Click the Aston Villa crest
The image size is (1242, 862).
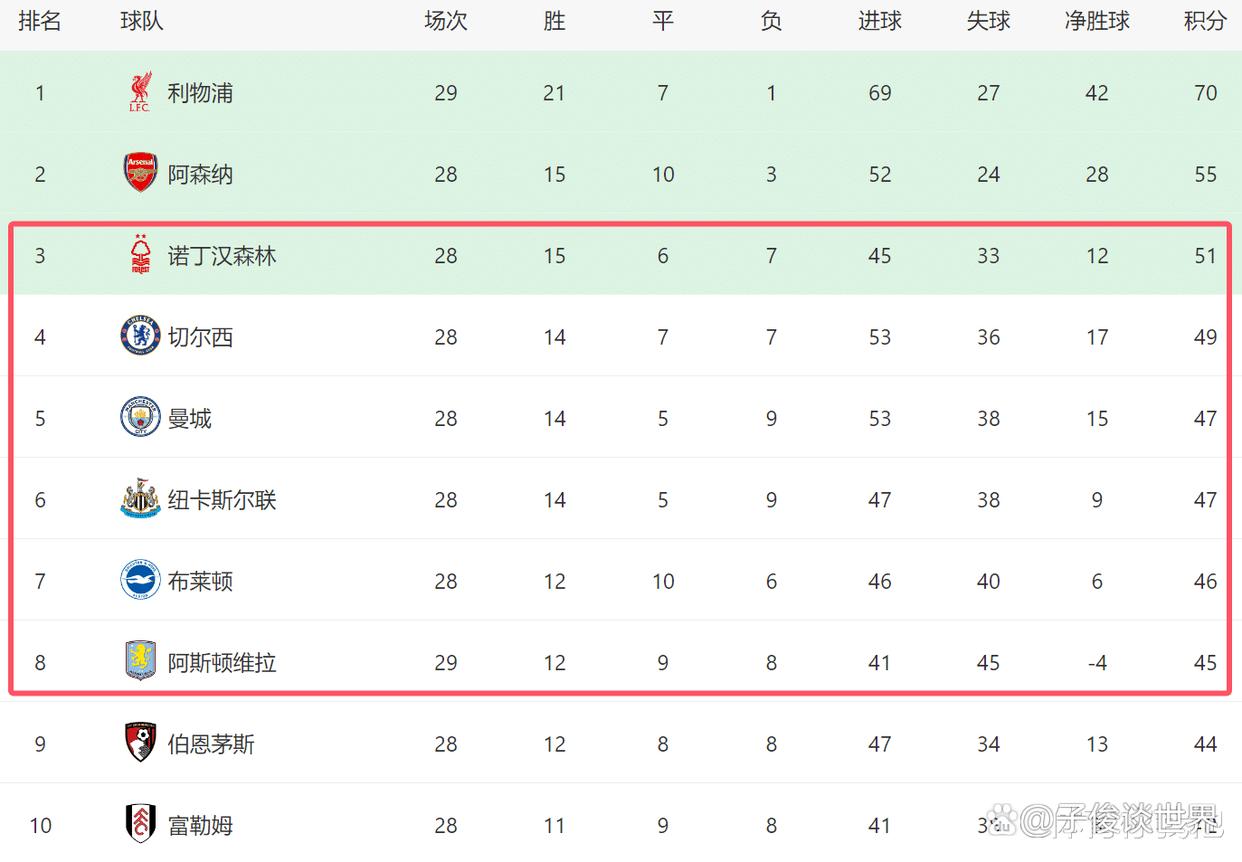point(140,662)
